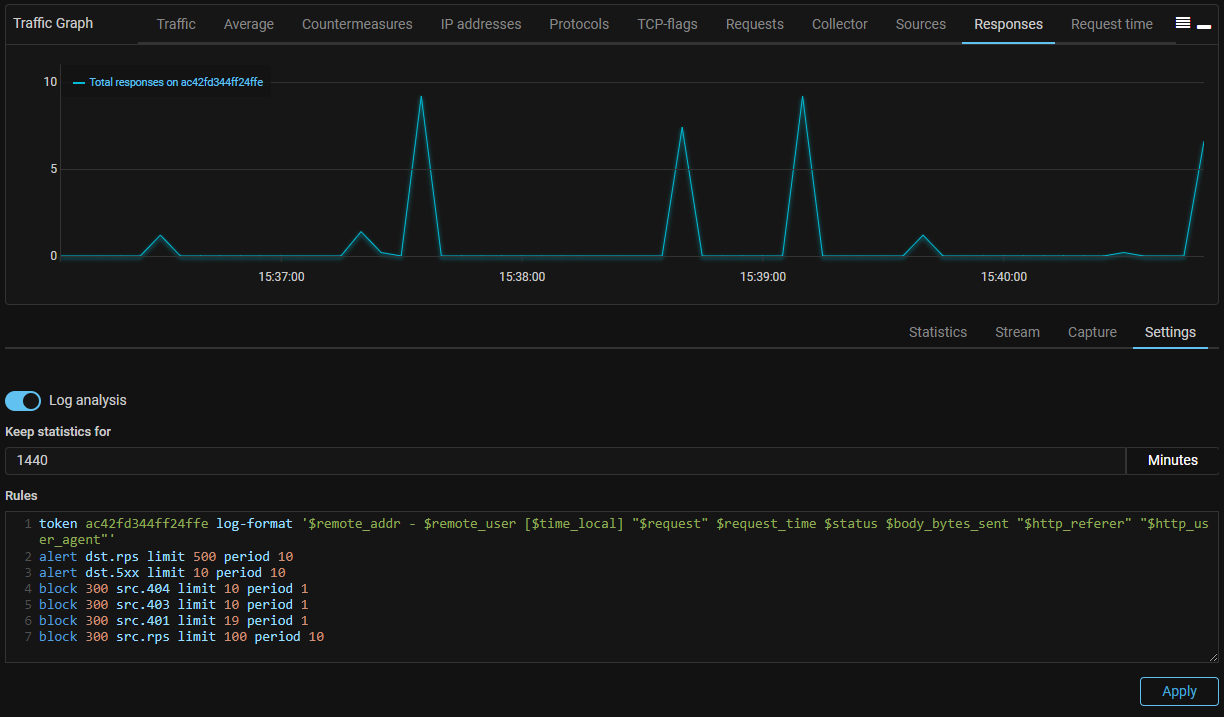View the TCP-flags tab
The height and width of the screenshot is (717, 1224).
click(667, 24)
